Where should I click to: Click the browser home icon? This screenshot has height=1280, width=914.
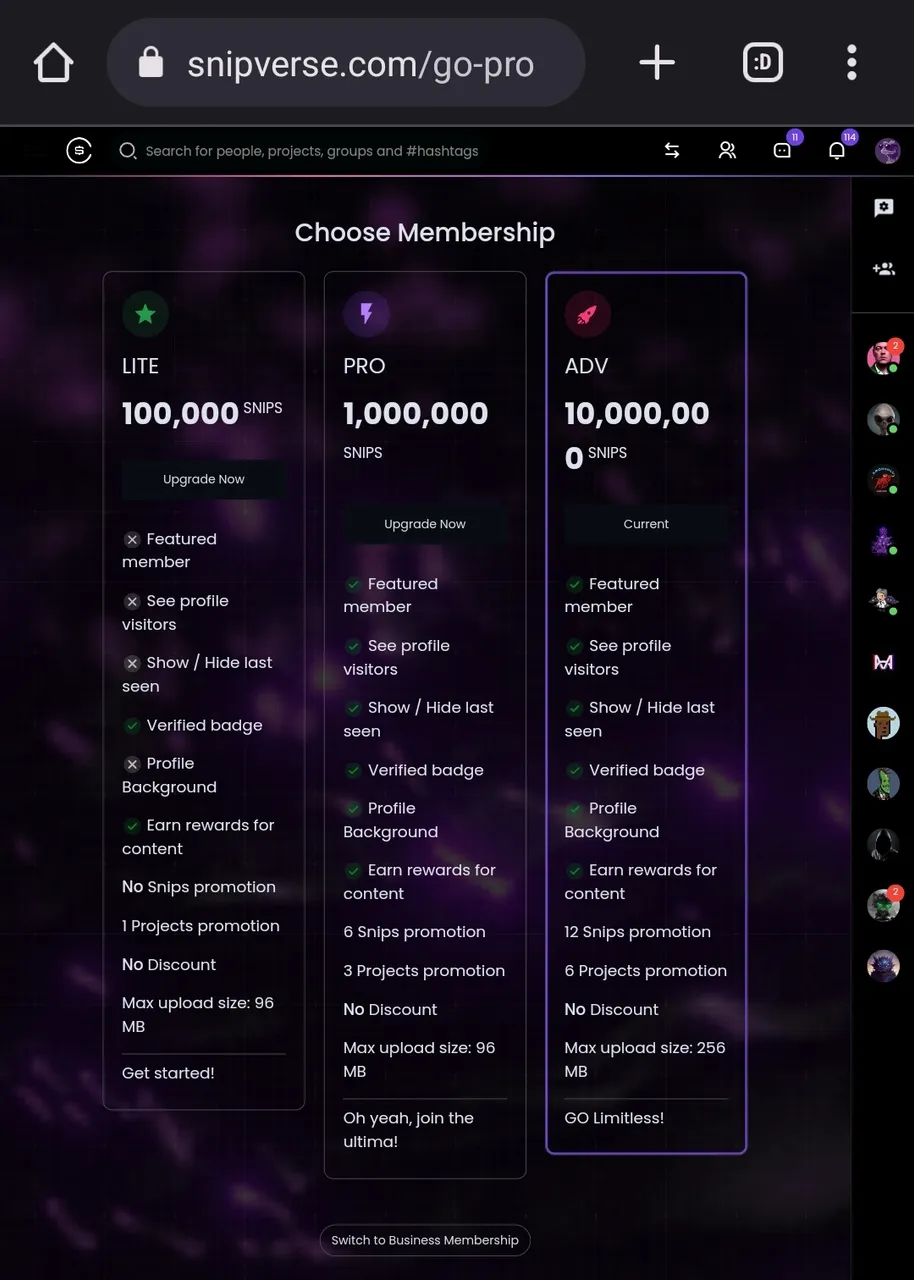click(54, 63)
